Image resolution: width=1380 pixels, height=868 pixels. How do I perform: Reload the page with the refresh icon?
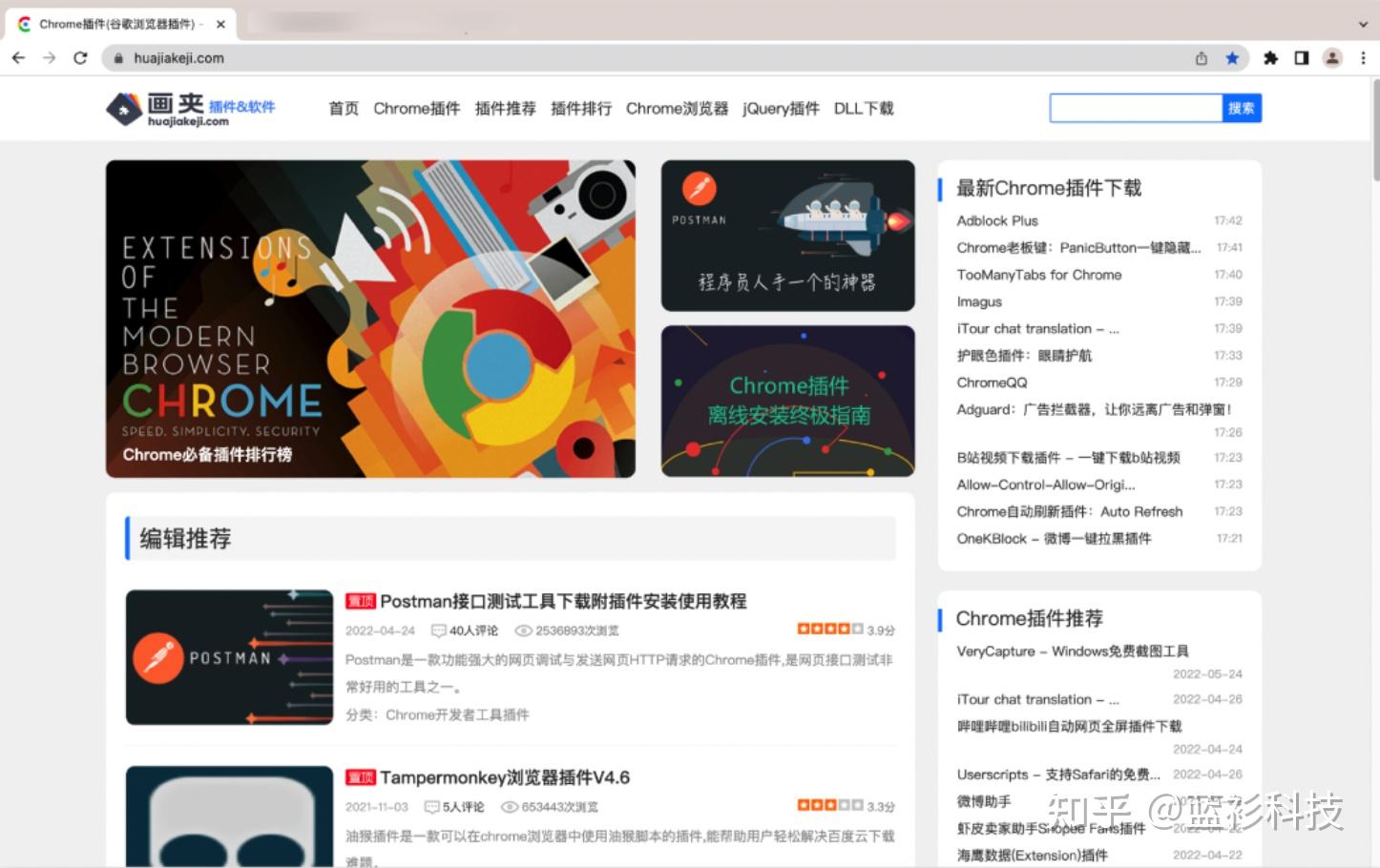80,58
